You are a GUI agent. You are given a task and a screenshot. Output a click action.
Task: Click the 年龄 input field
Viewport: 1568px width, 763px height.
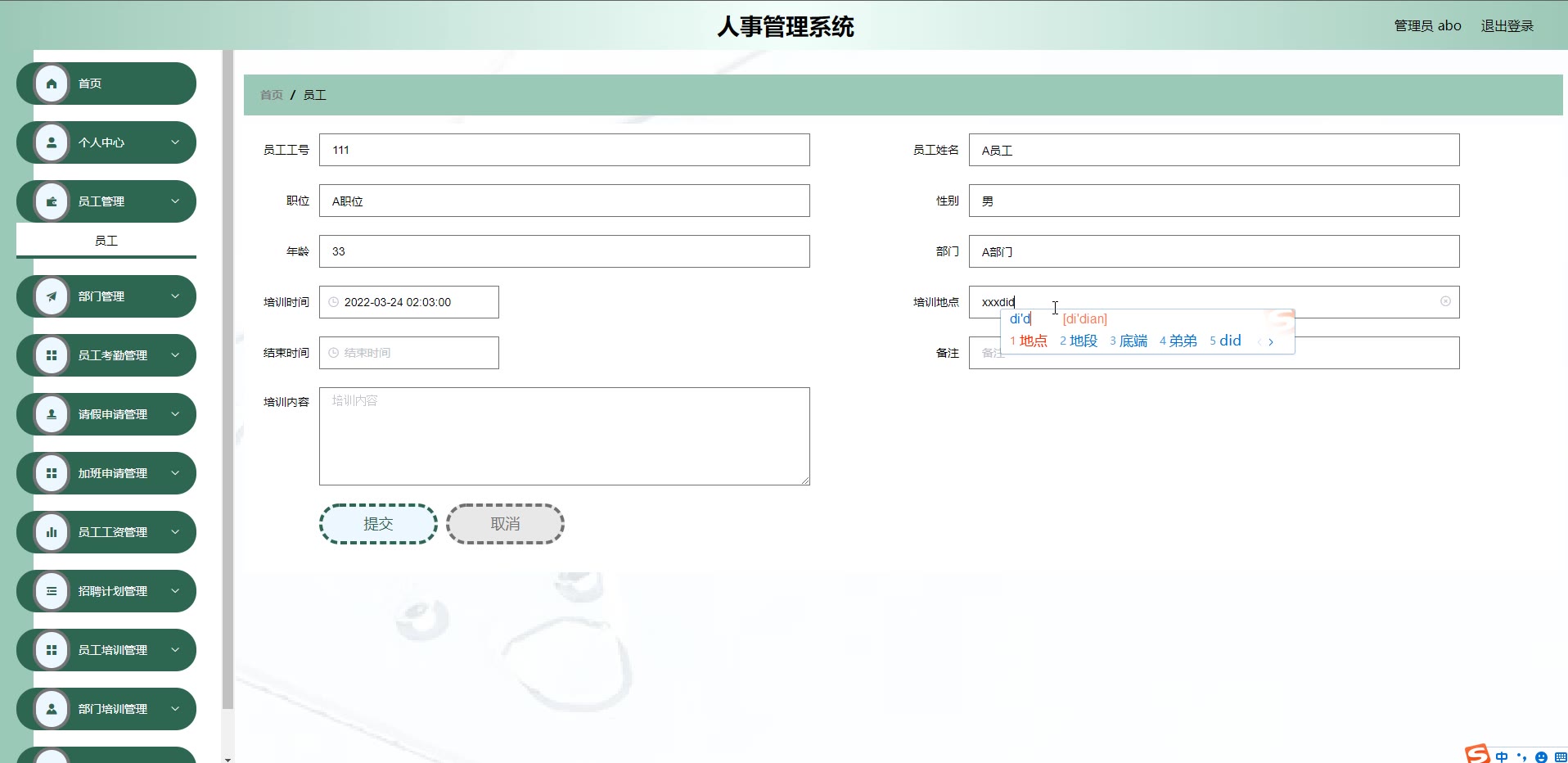click(x=565, y=251)
